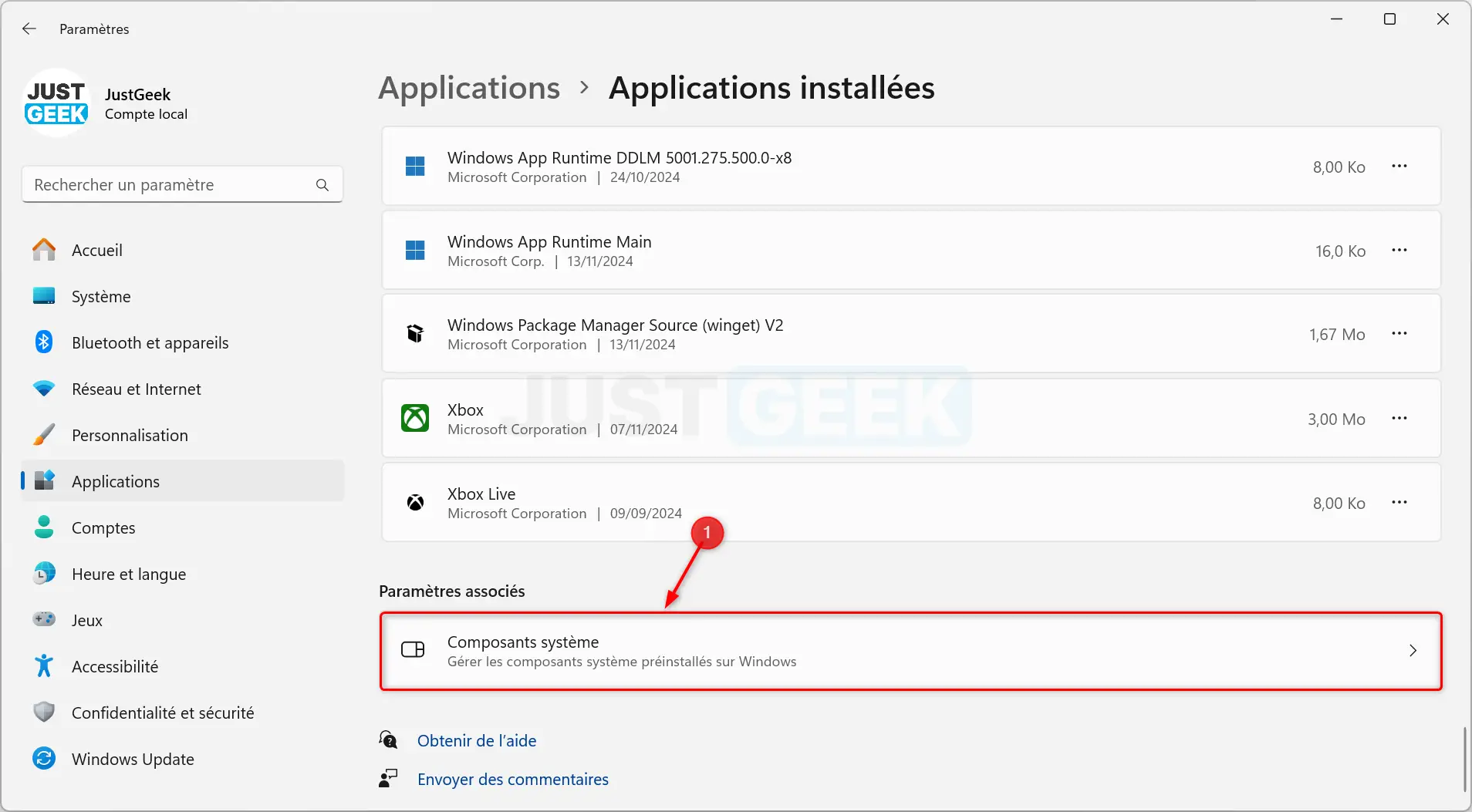Open options menu for Windows App Runtime Main
Viewport: 1472px width, 812px height.
pos(1399,251)
